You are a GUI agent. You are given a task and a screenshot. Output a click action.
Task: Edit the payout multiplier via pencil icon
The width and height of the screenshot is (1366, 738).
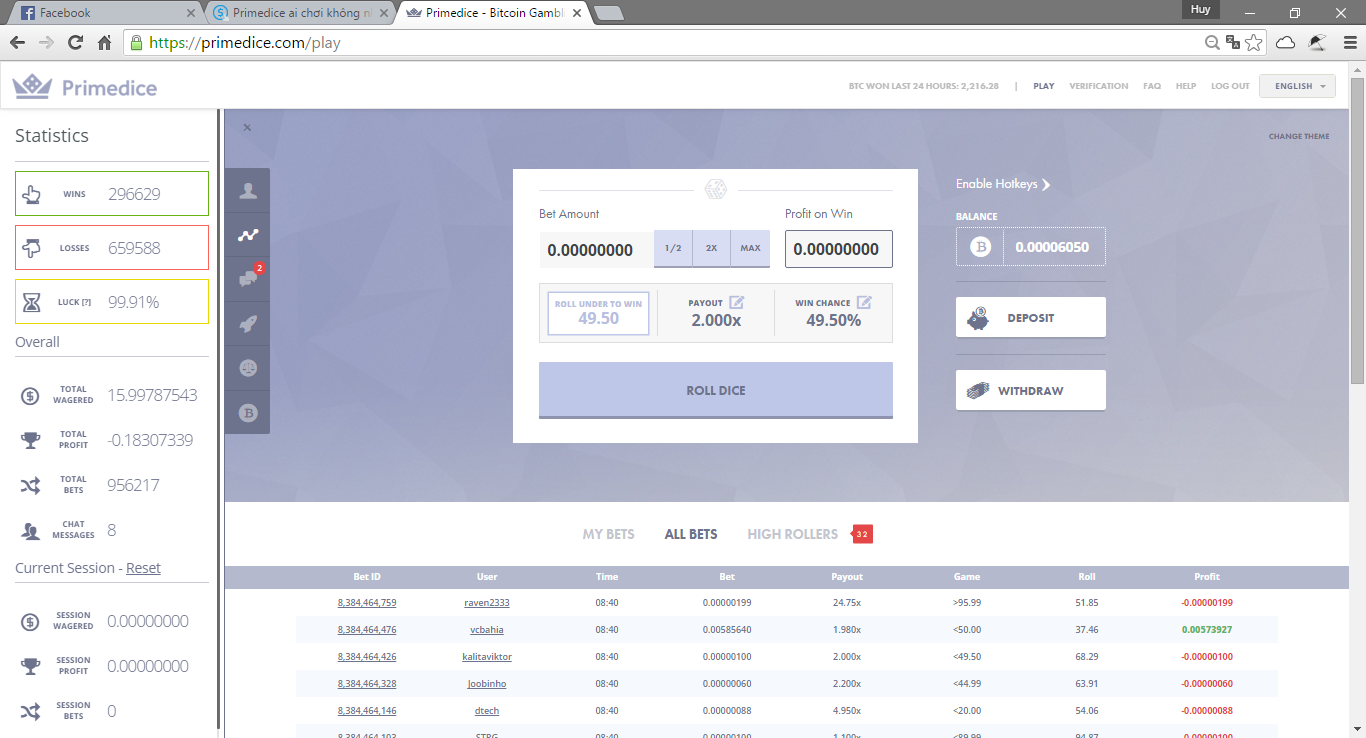(x=736, y=302)
